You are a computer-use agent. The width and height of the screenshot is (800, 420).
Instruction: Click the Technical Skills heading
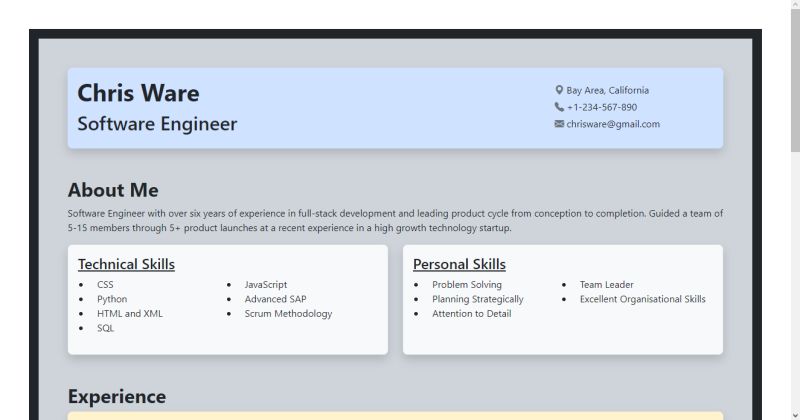(x=127, y=264)
